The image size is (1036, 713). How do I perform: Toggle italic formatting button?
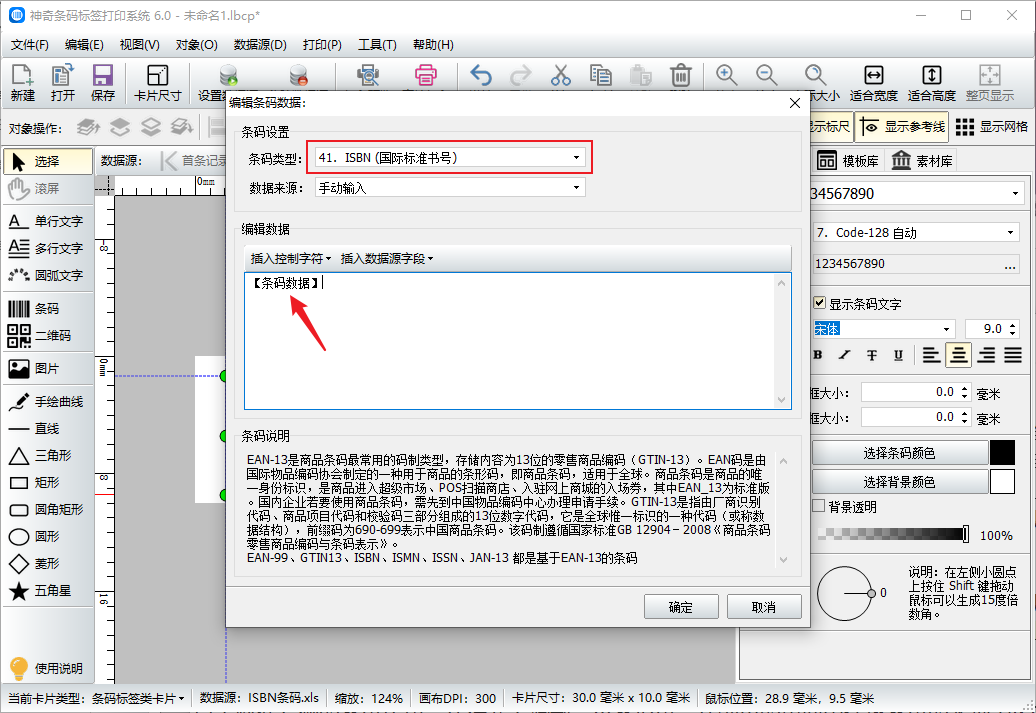pyautogui.click(x=844, y=355)
